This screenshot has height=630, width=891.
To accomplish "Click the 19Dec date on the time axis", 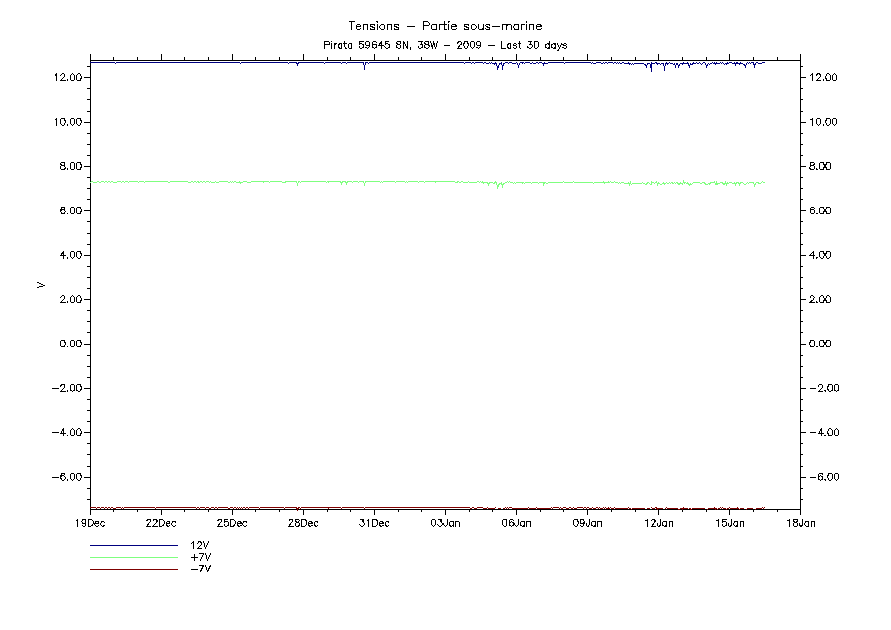I will (x=90, y=523).
